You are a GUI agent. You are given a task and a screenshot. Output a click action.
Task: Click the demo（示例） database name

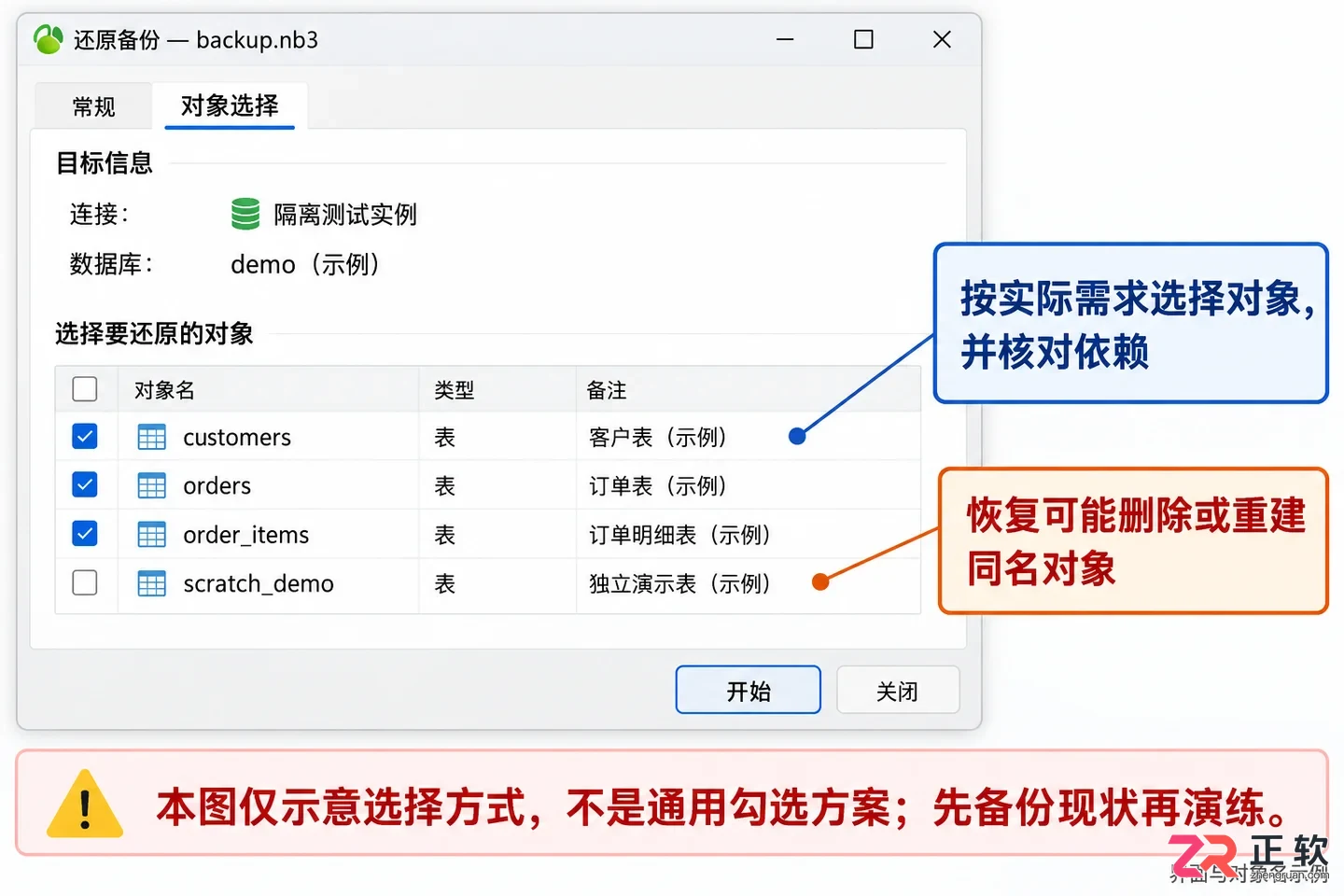[x=306, y=264]
